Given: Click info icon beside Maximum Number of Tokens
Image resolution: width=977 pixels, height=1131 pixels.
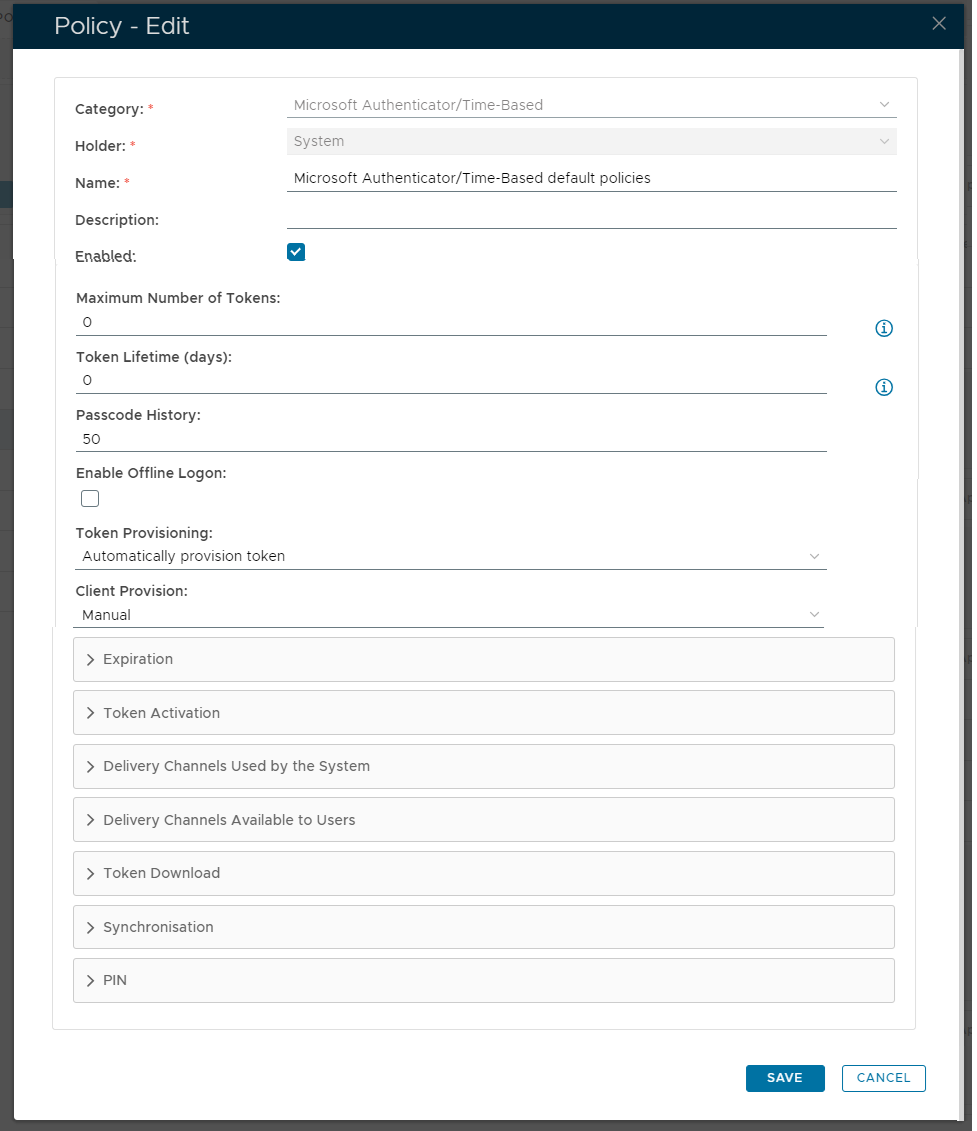Looking at the screenshot, I should (884, 328).
